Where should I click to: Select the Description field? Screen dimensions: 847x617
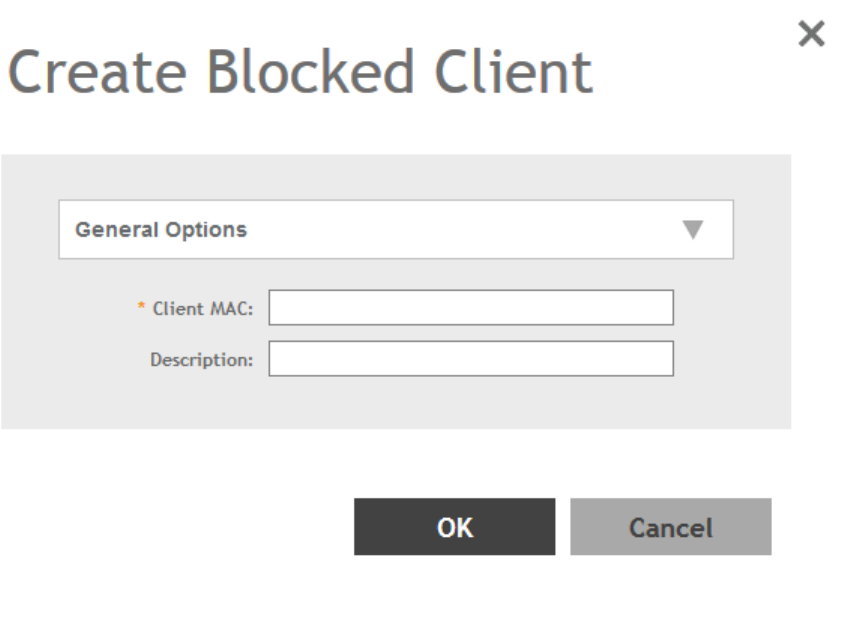coord(471,358)
